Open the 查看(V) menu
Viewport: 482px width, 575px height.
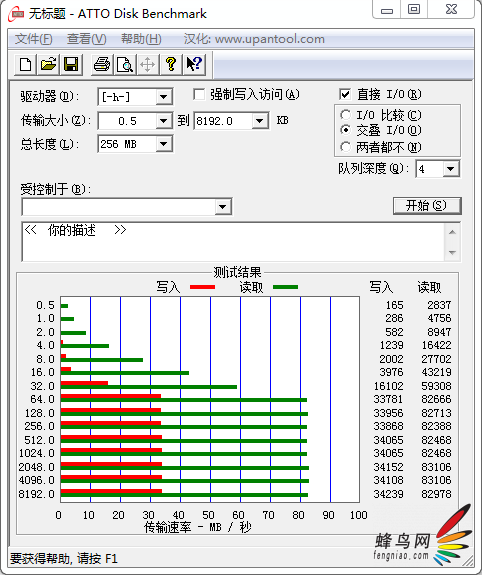pos(87,39)
